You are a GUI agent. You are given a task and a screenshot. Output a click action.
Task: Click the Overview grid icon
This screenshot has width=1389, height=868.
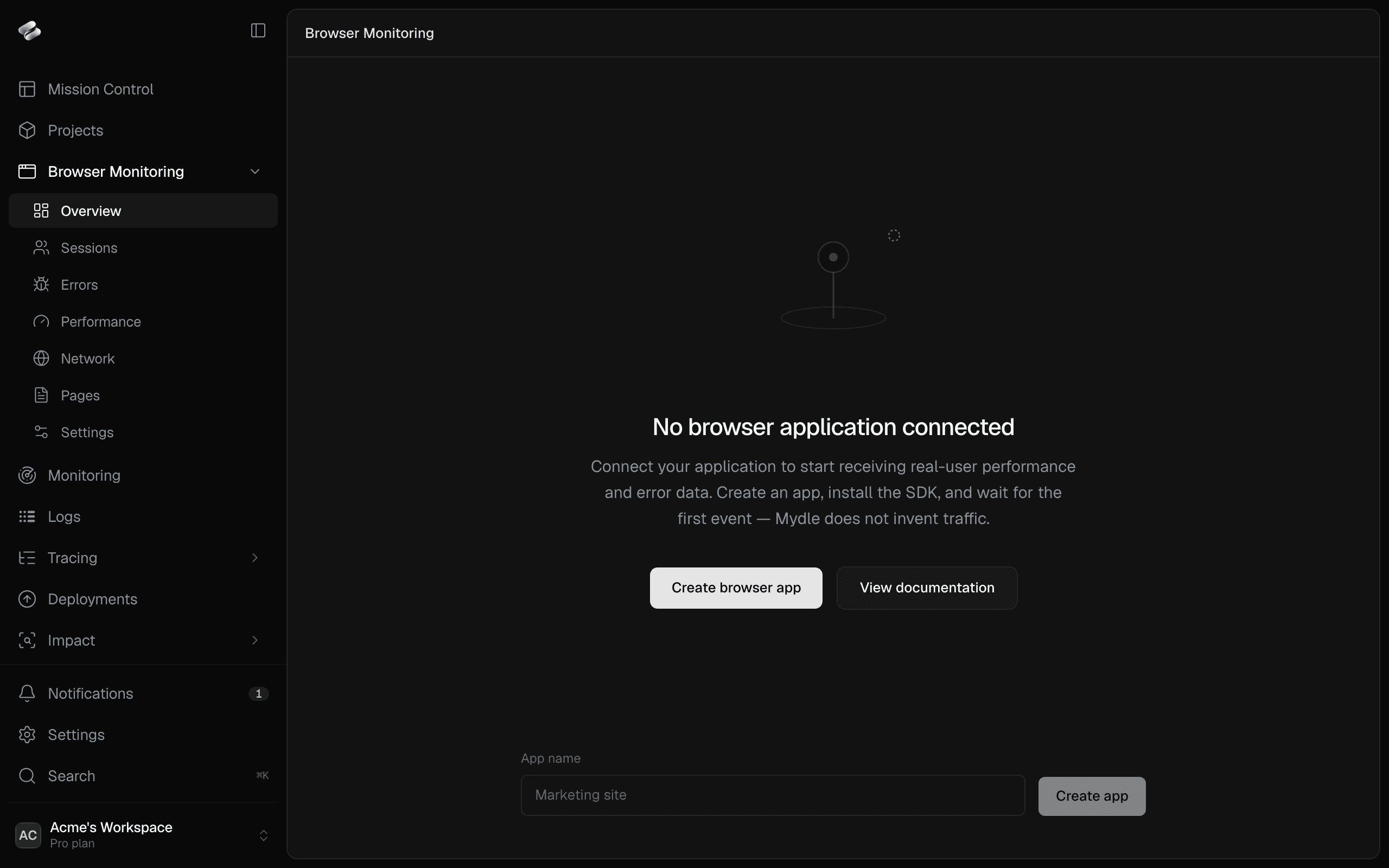tap(41, 210)
